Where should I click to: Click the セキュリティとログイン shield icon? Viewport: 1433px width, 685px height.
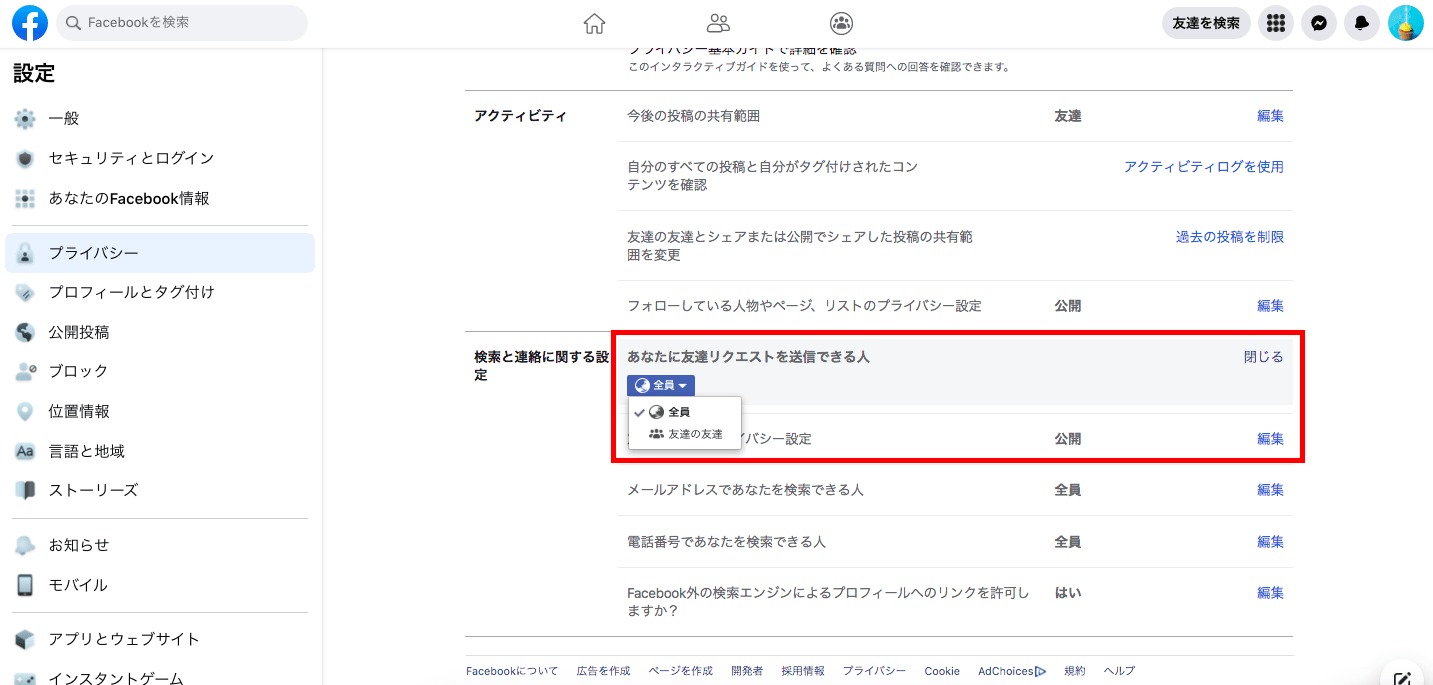(x=25, y=159)
